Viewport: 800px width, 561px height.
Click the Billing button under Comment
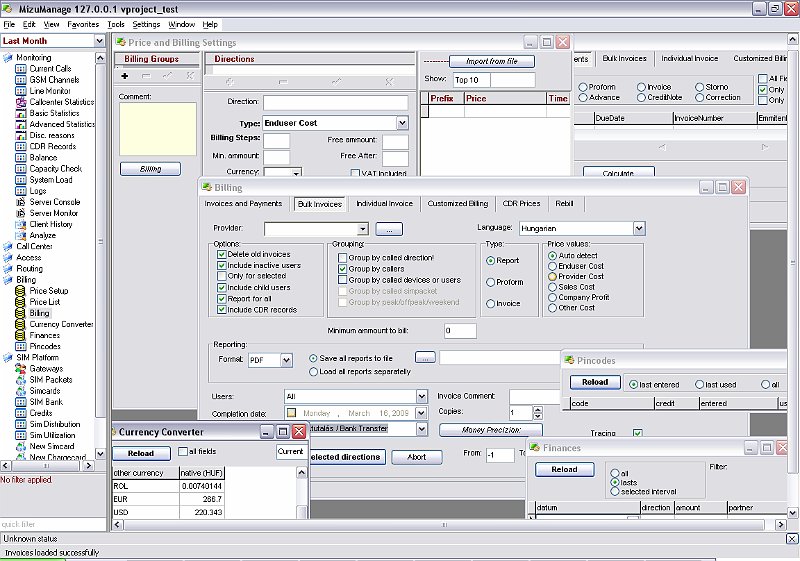pyautogui.click(x=151, y=169)
